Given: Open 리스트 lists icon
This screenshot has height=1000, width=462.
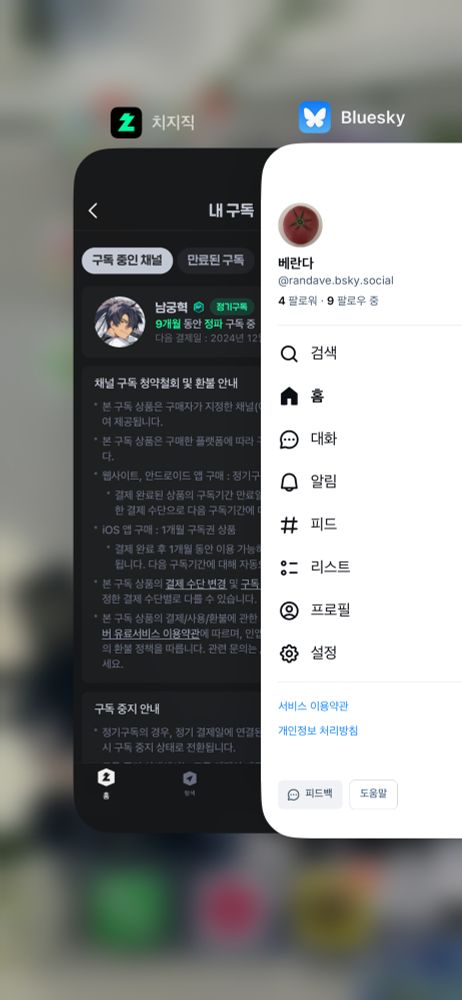Looking at the screenshot, I should point(289,568).
